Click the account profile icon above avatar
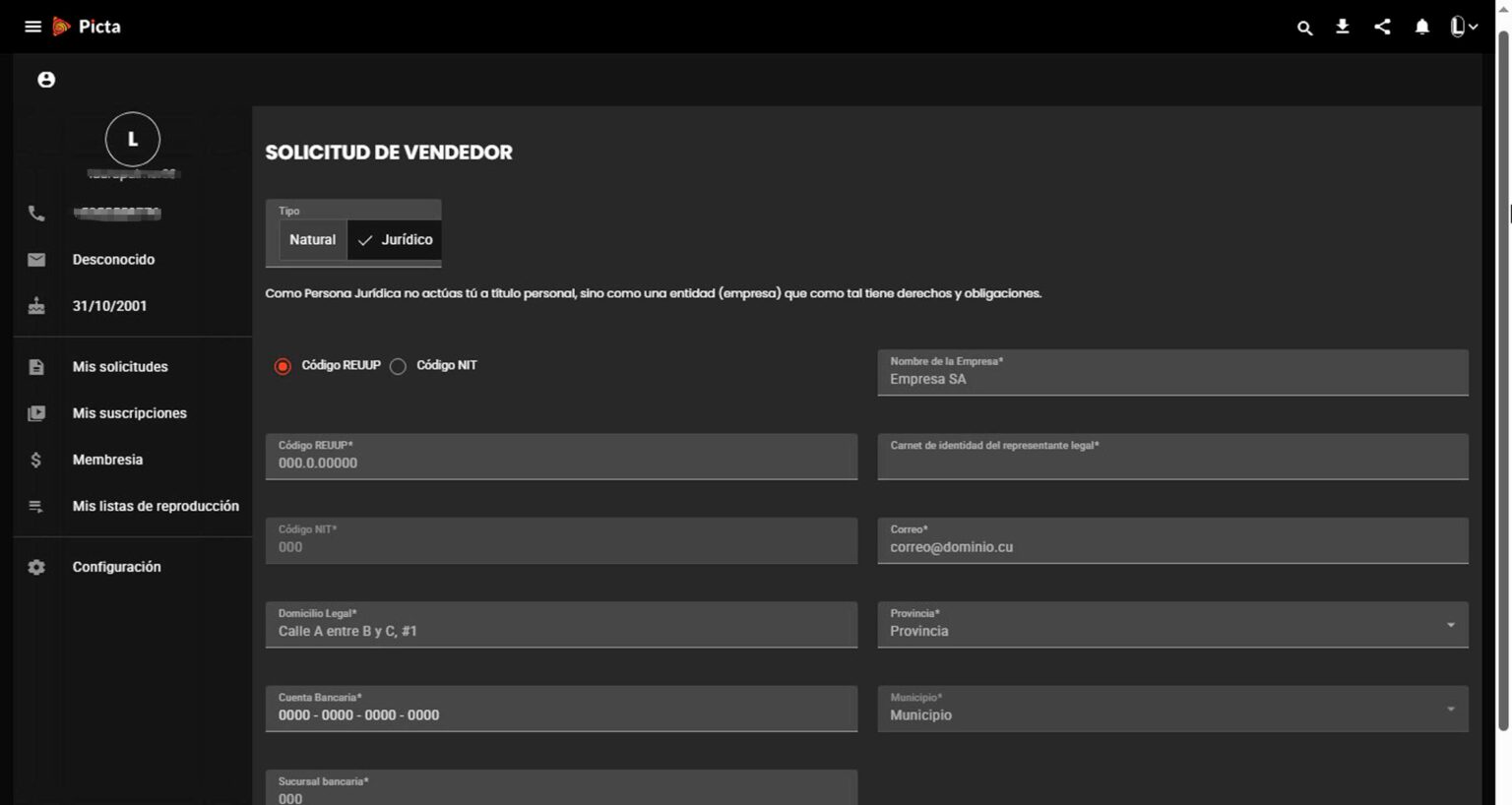The image size is (1512, 805). coord(46,80)
